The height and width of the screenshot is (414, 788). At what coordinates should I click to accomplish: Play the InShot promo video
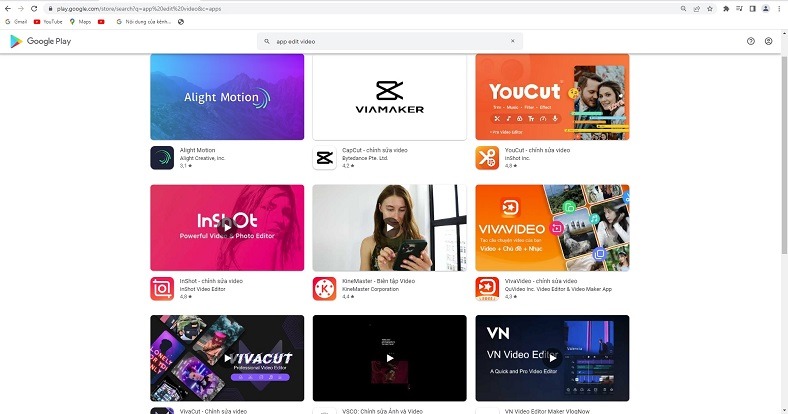click(x=227, y=228)
